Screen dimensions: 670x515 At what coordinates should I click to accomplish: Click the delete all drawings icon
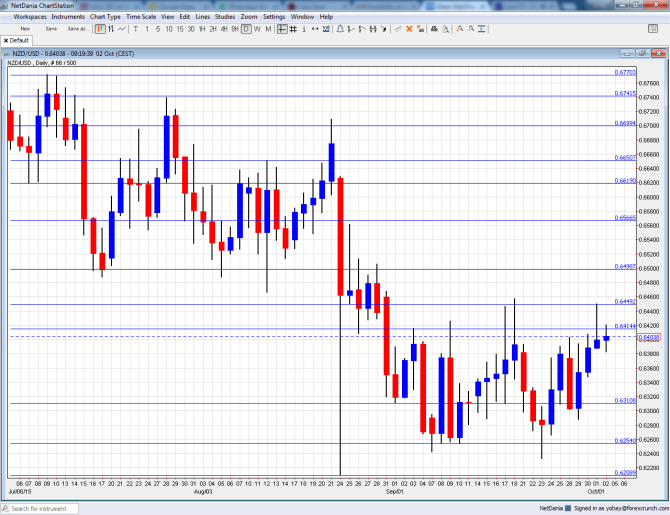tap(420, 29)
